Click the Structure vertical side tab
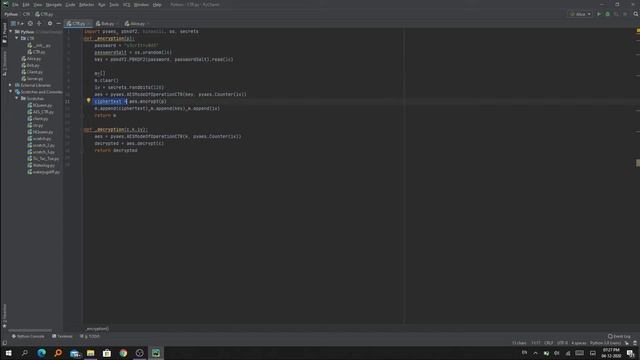The height and width of the screenshot is (360, 640). coord(4,63)
